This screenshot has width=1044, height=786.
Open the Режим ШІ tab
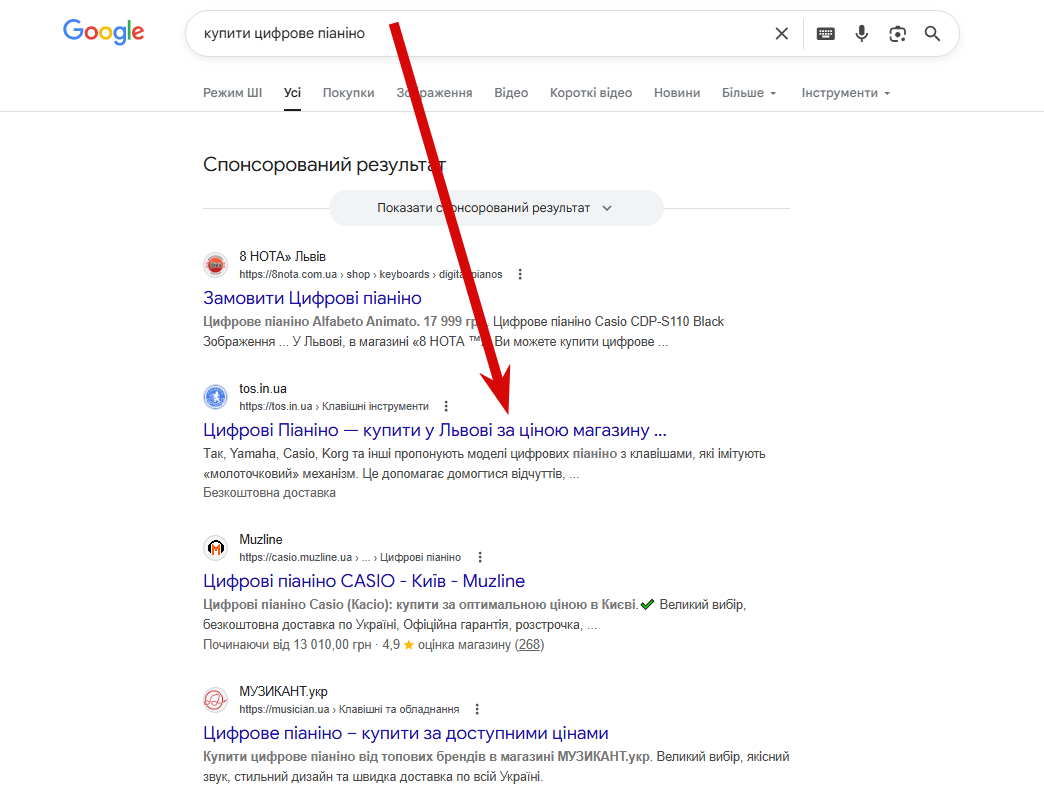[x=232, y=93]
